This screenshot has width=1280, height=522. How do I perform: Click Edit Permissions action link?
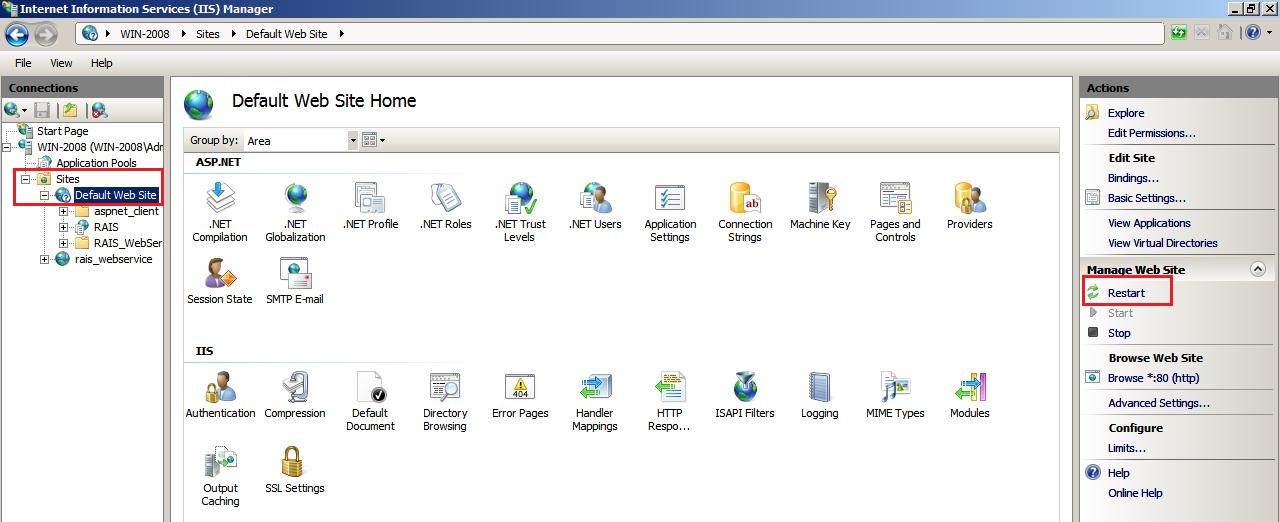point(1152,133)
